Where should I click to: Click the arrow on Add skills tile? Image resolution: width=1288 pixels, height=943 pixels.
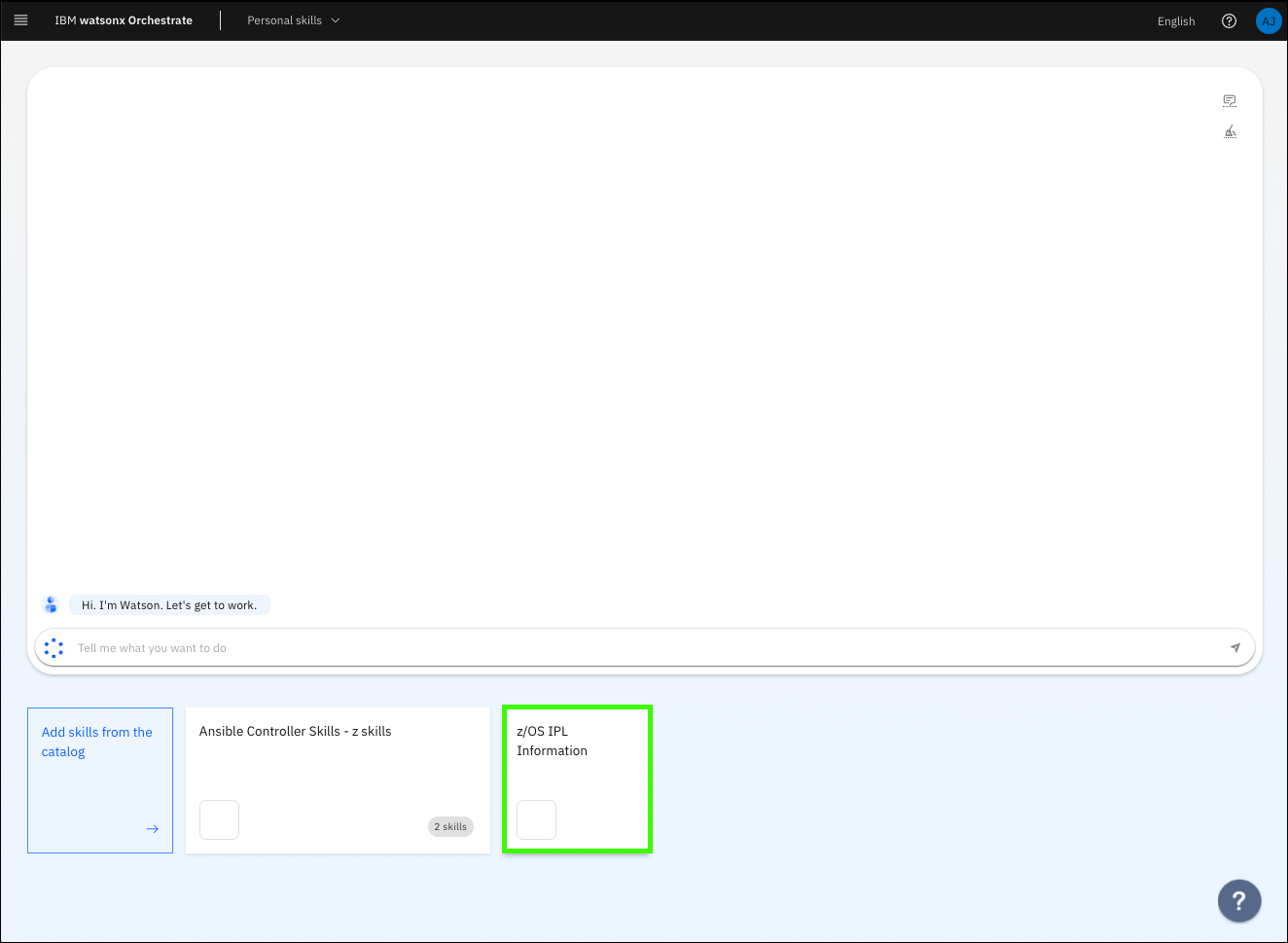click(153, 829)
